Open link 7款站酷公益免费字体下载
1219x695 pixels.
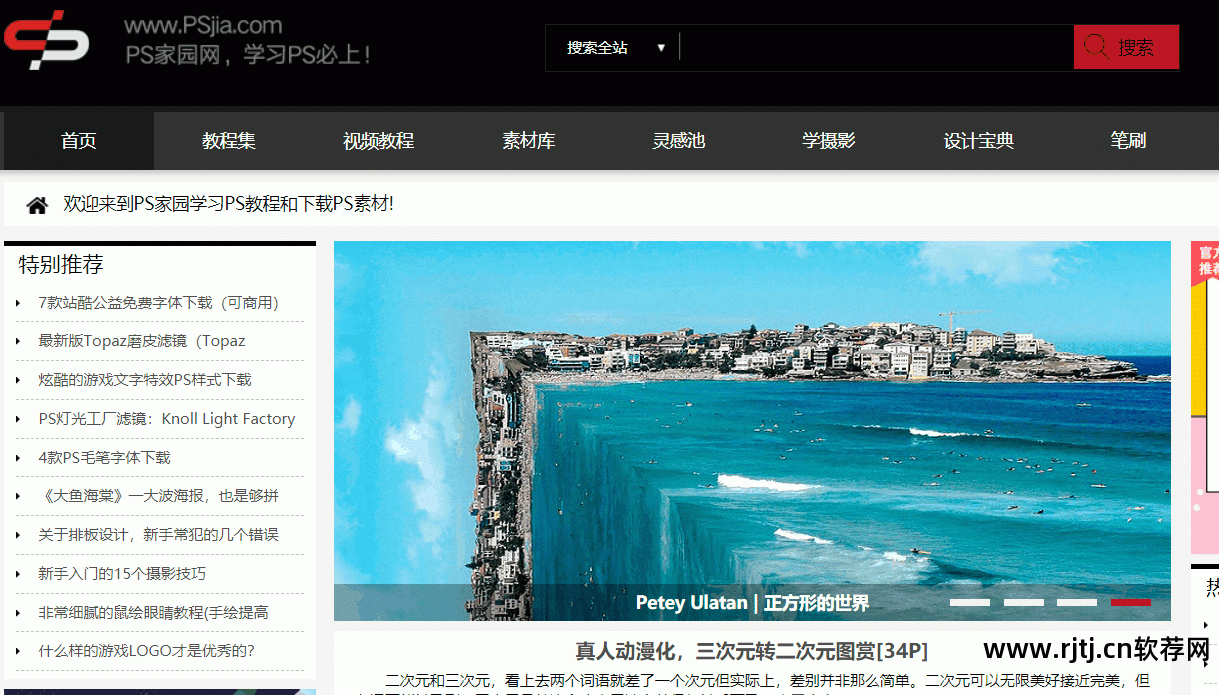click(158, 302)
